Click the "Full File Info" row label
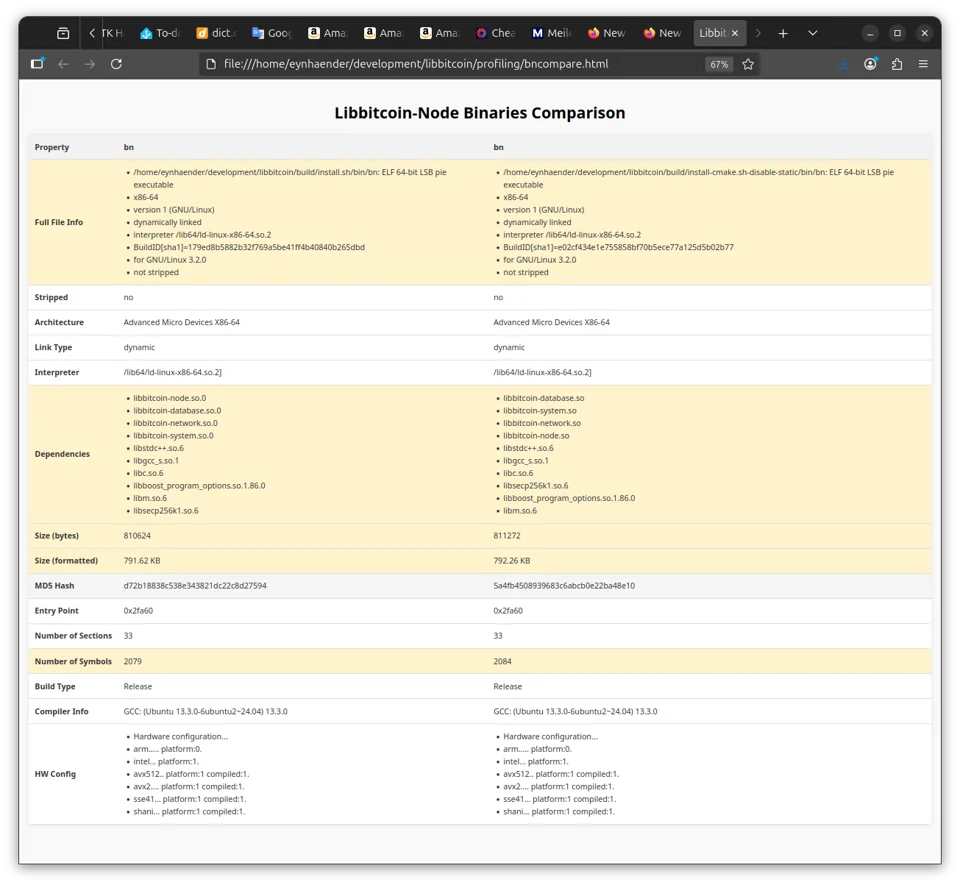Viewport: 960px width, 885px height. [59, 222]
